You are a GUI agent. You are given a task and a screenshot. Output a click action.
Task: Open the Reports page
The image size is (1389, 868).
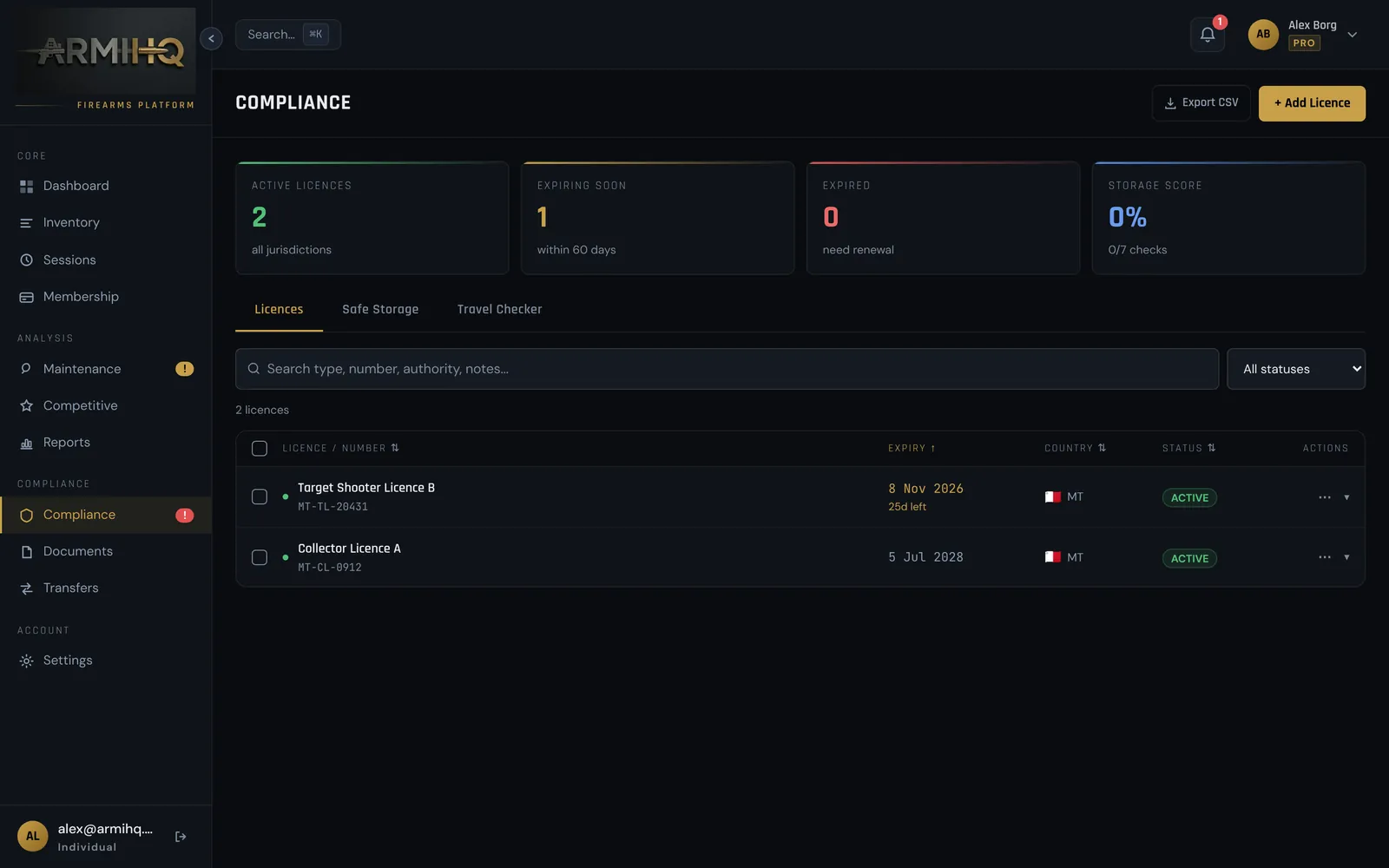tap(105, 443)
